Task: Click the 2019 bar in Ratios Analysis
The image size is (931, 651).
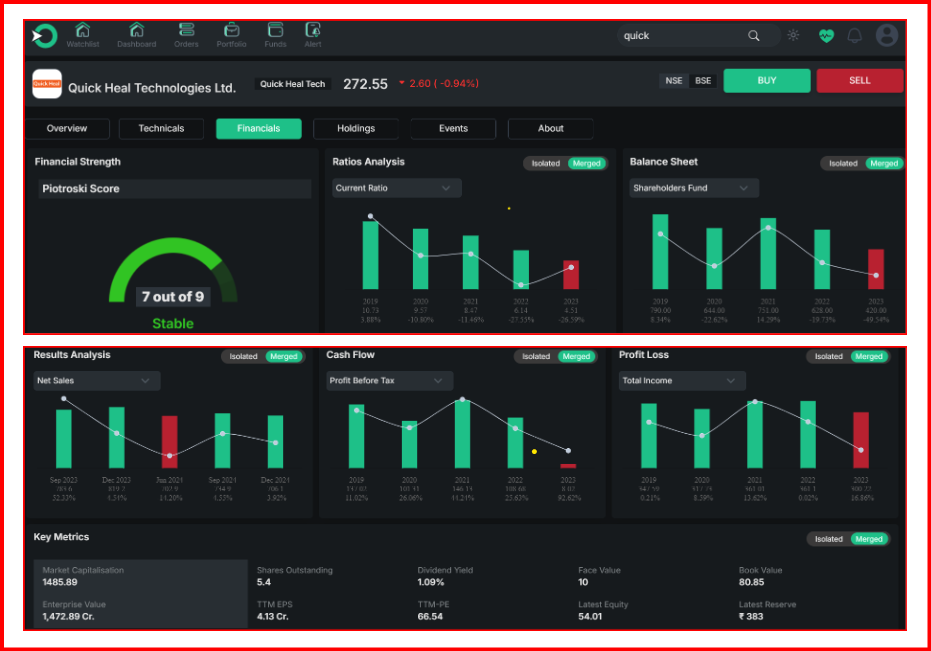Action: tap(370, 255)
